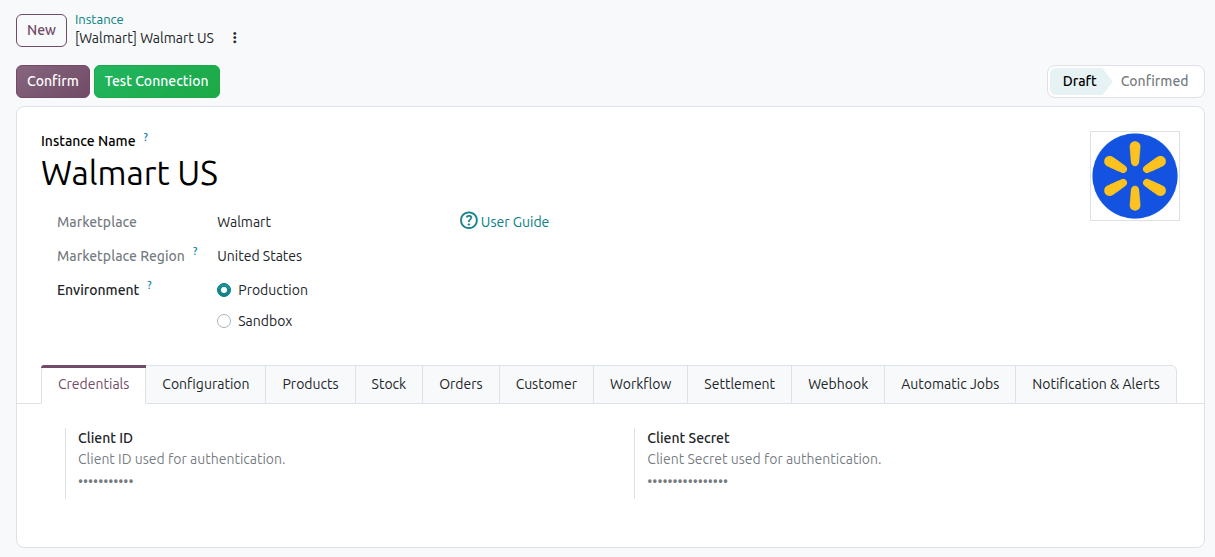Show help tooltip for Instance Name
Viewport: 1215px width, 557px height.
click(x=145, y=136)
